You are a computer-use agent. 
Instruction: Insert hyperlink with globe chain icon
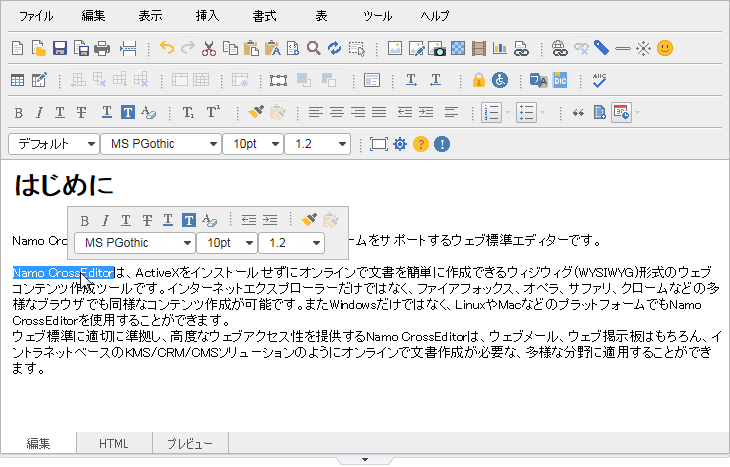[x=559, y=48]
